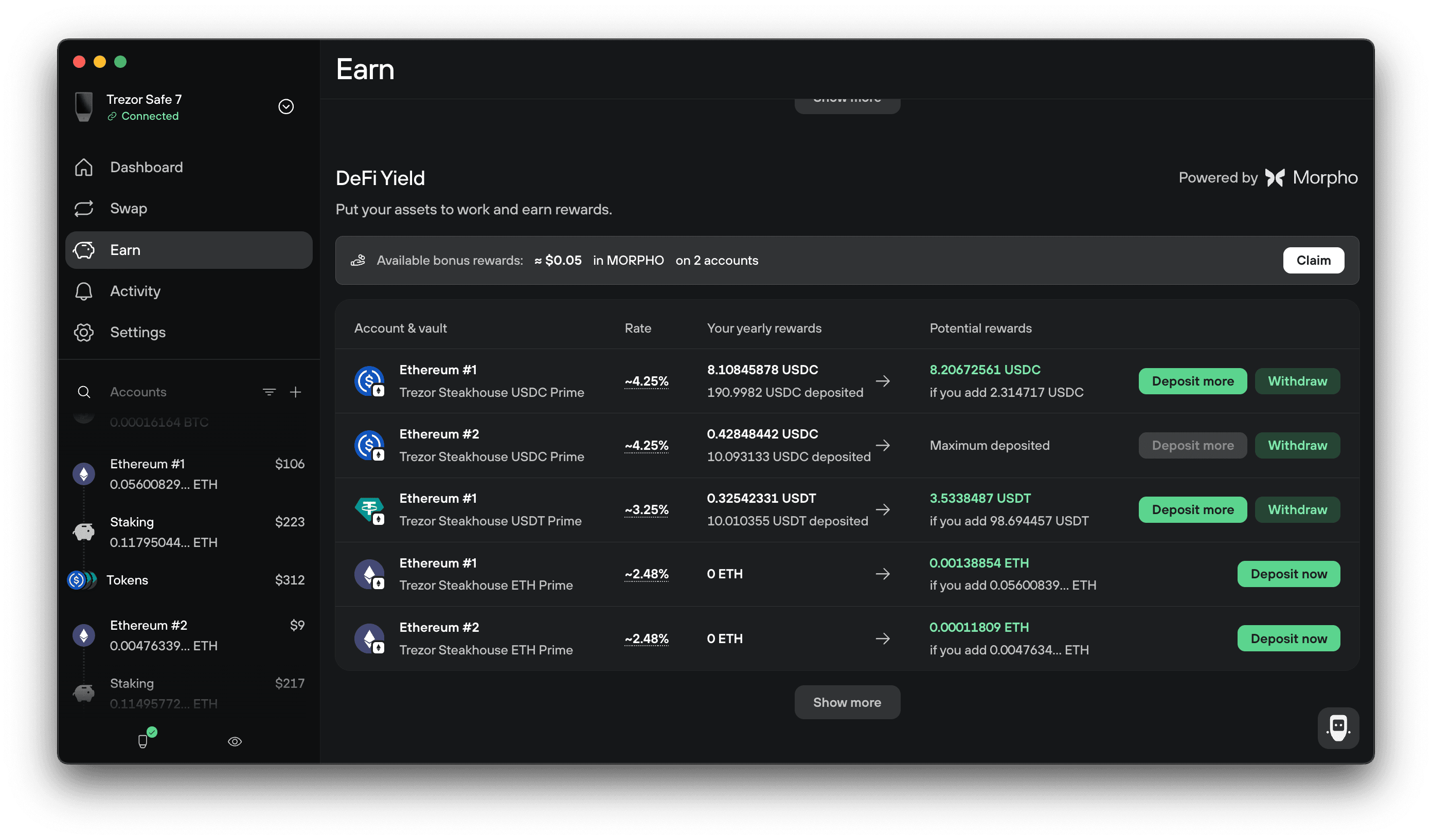The height and width of the screenshot is (840, 1432).
Task: Click the Ethereum #2 sidebar coin icon
Action: tap(83, 635)
